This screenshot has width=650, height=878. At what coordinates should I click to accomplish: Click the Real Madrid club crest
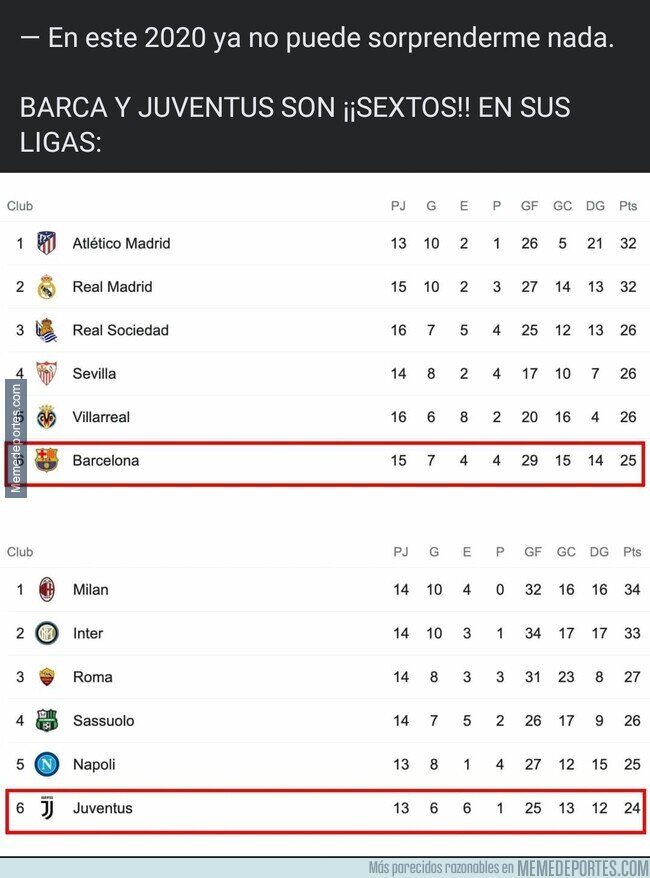(46, 287)
